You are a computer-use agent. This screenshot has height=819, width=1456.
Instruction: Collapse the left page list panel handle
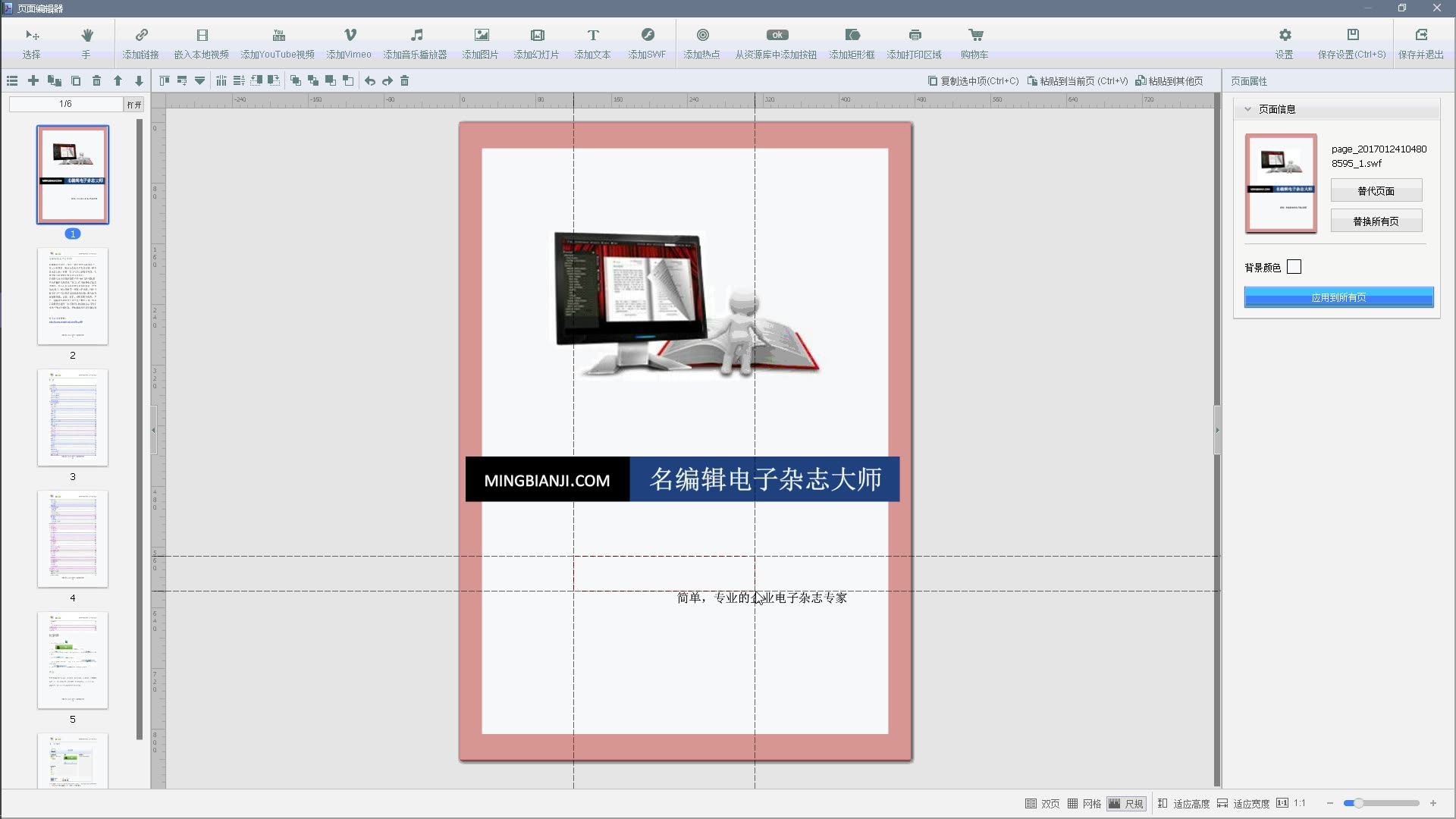pyautogui.click(x=154, y=430)
